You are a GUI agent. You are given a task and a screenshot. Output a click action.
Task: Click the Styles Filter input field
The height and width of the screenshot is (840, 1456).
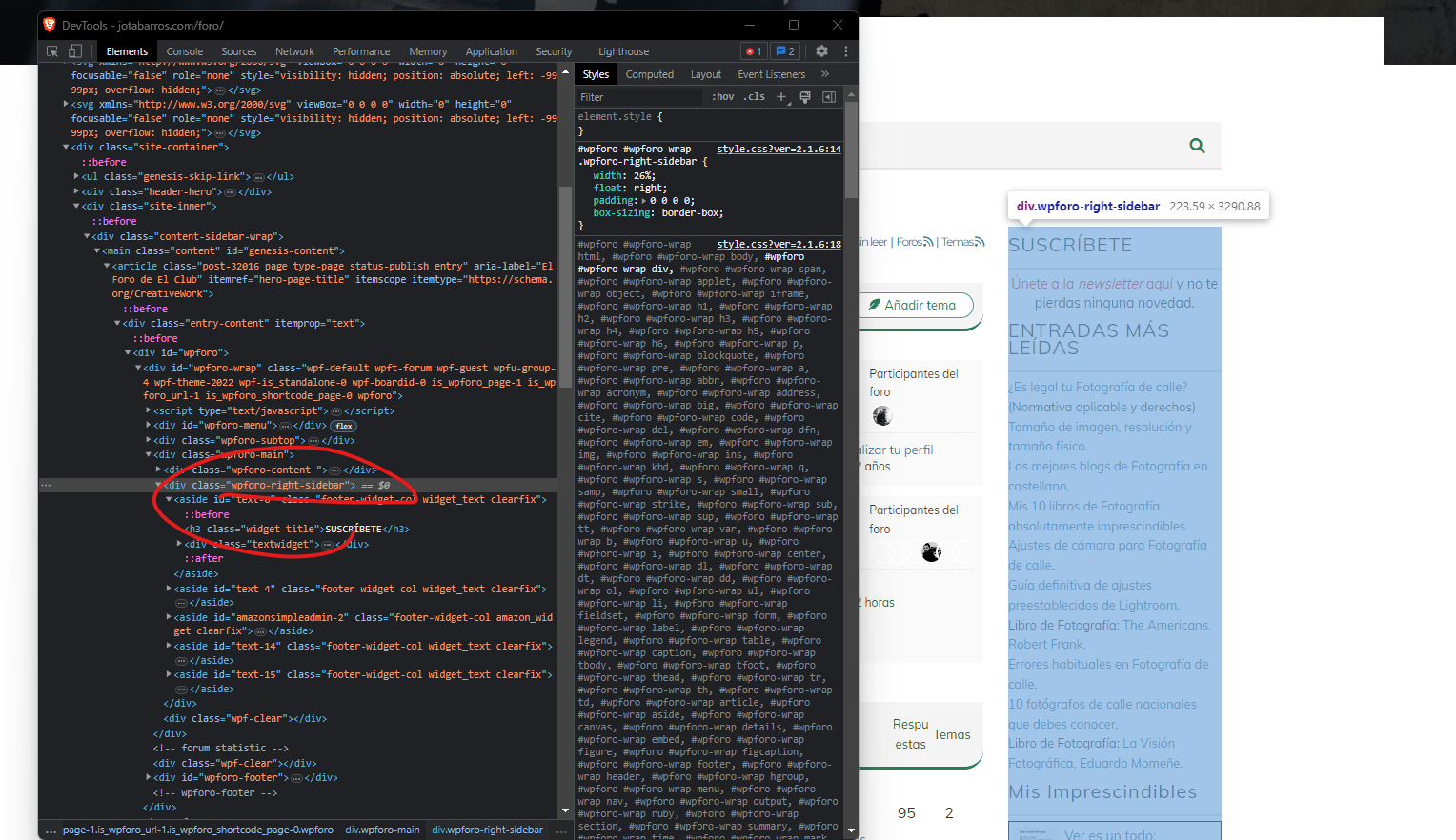[x=639, y=97]
